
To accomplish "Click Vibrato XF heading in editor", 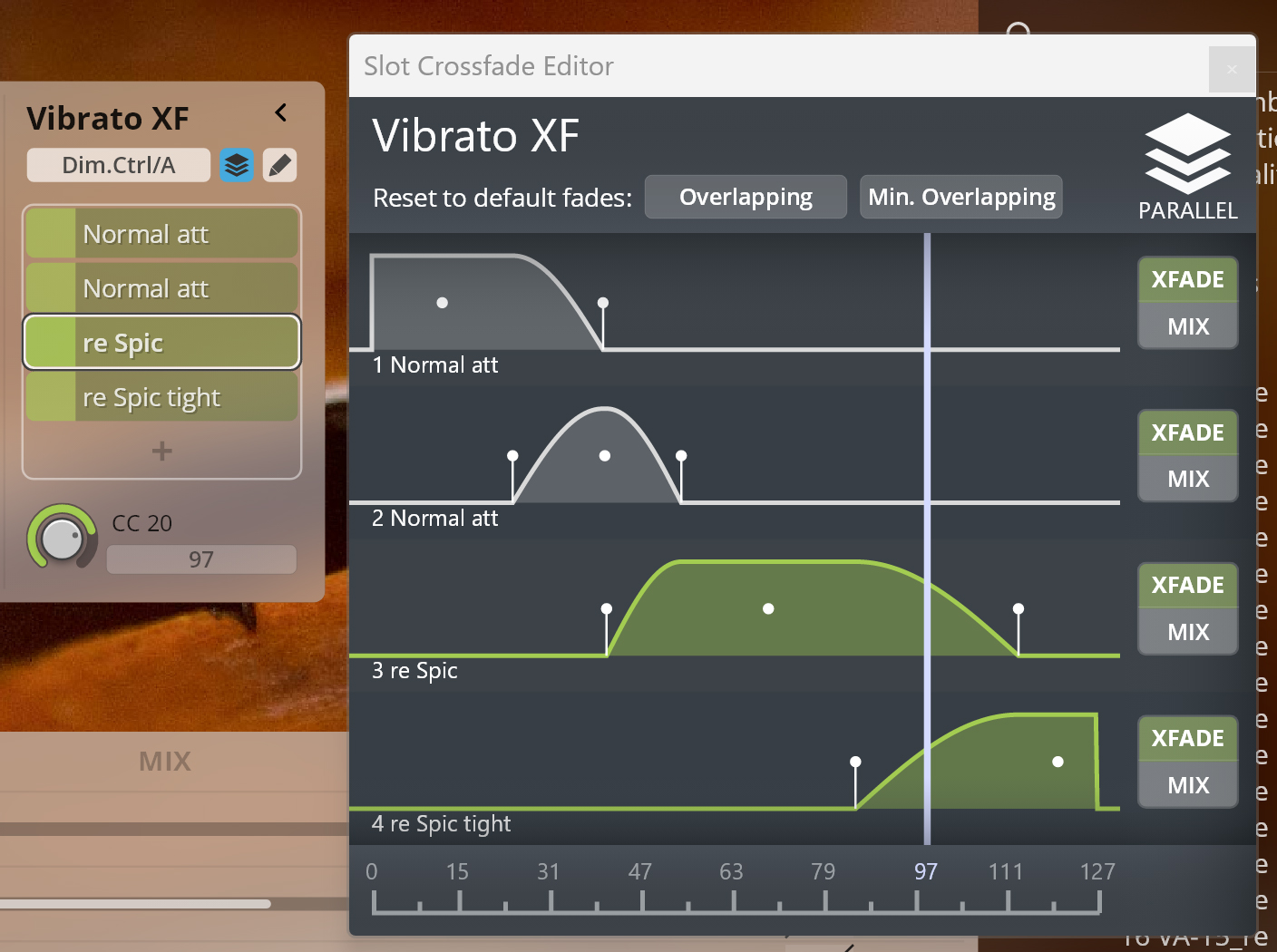I will [475, 136].
